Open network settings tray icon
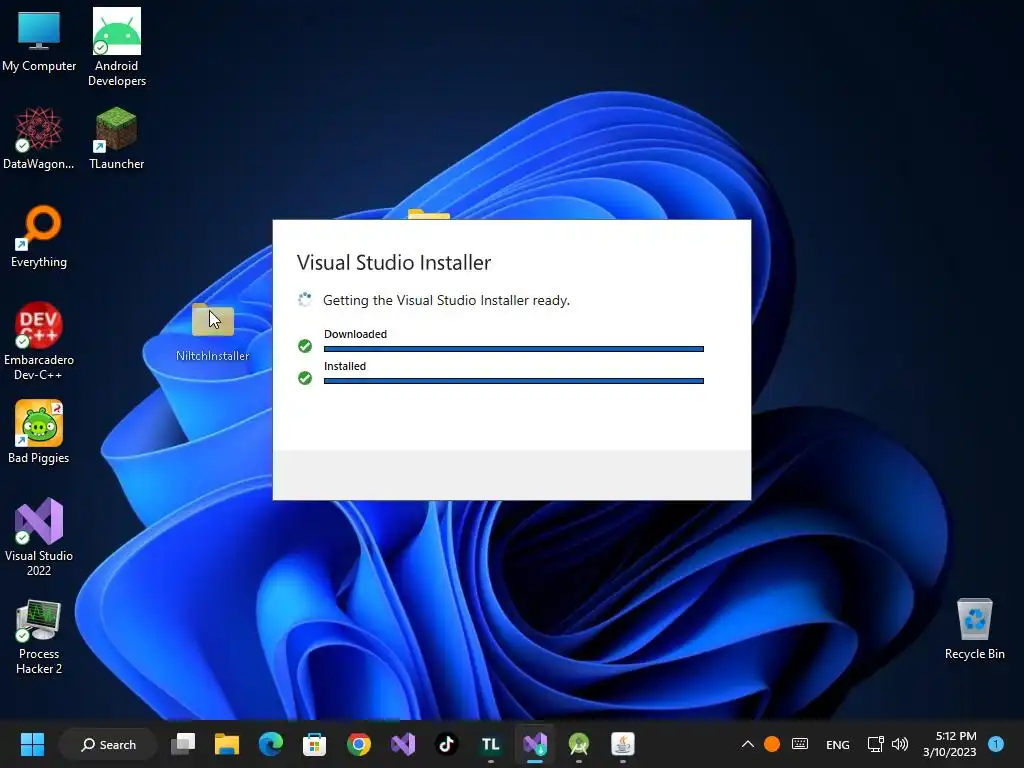This screenshot has width=1024, height=768. [875, 744]
